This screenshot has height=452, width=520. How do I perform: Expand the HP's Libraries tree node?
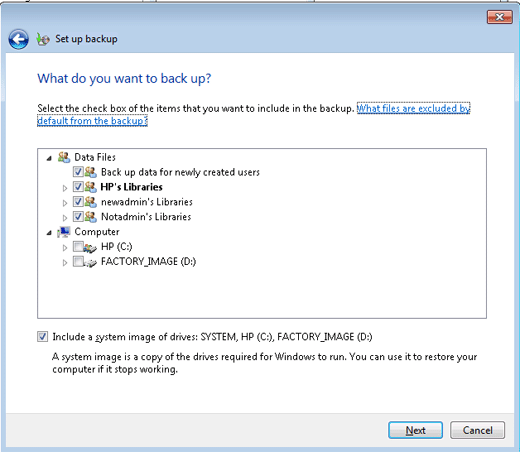65,188
